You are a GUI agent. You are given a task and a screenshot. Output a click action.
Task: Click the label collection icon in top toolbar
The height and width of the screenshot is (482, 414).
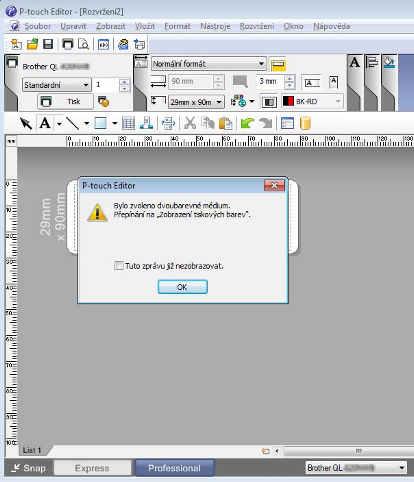(123, 44)
